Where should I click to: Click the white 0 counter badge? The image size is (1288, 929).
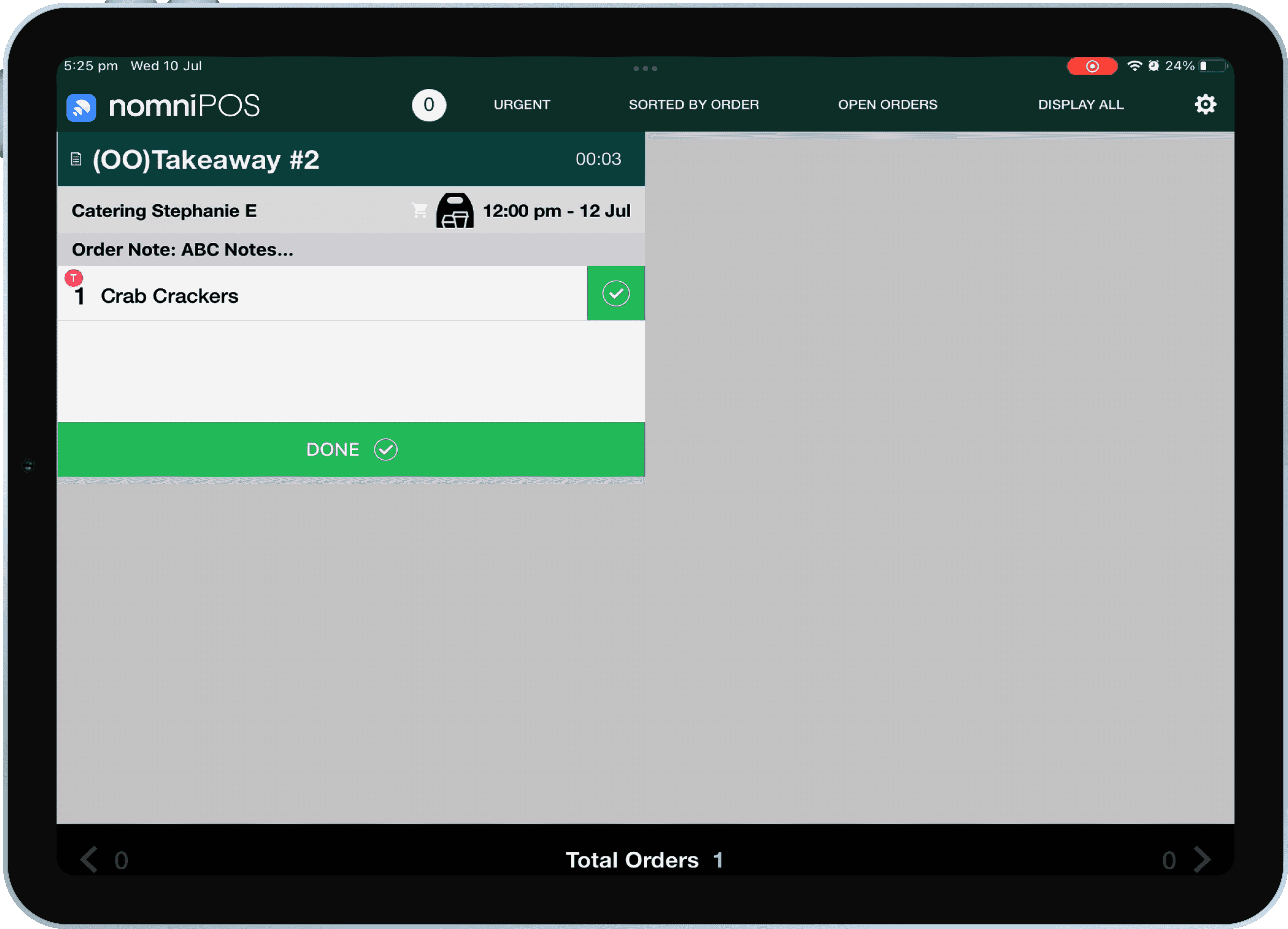(429, 105)
